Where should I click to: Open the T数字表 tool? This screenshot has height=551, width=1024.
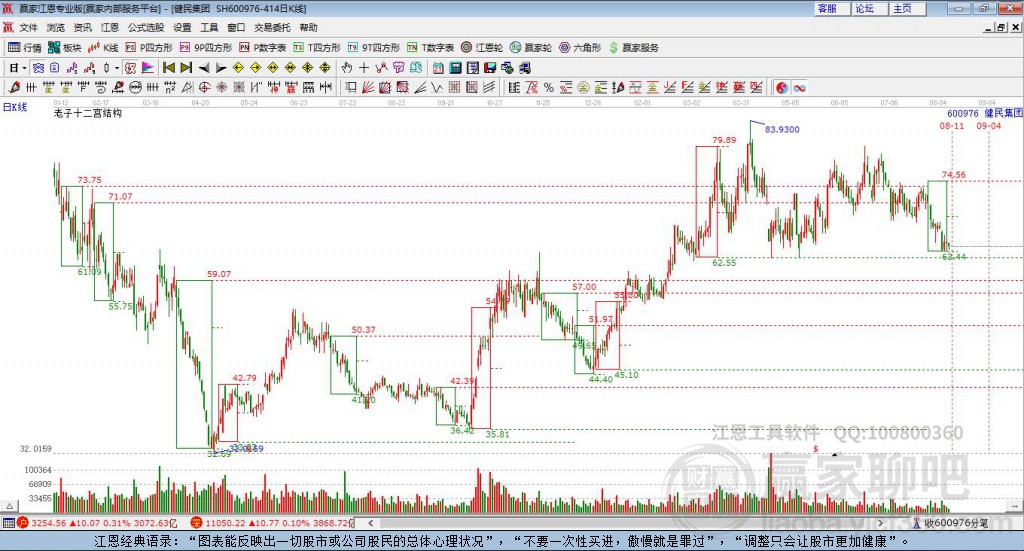pyautogui.click(x=430, y=48)
